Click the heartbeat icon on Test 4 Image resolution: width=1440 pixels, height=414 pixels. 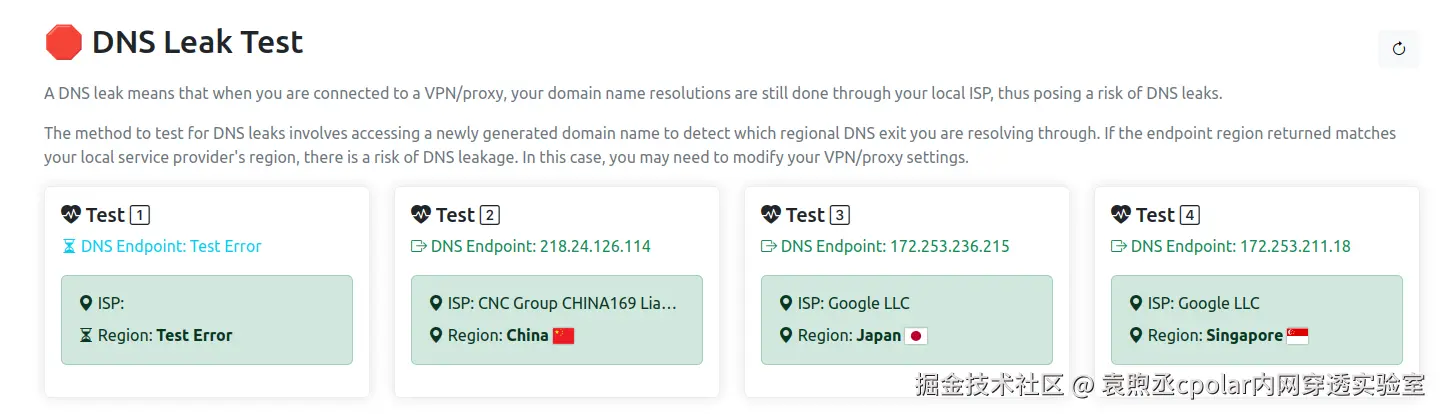click(x=1121, y=214)
